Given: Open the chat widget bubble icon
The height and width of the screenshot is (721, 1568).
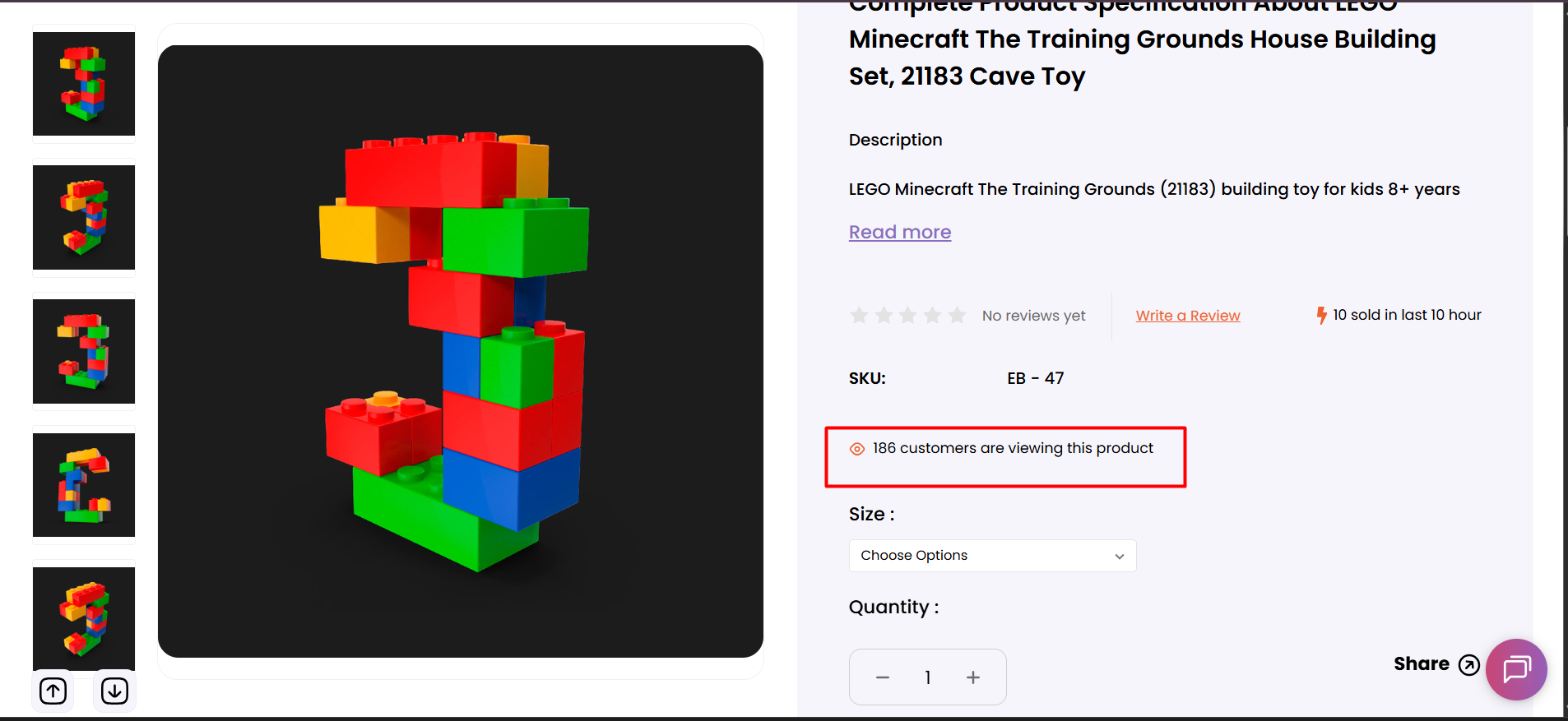Looking at the screenshot, I should (x=1516, y=669).
